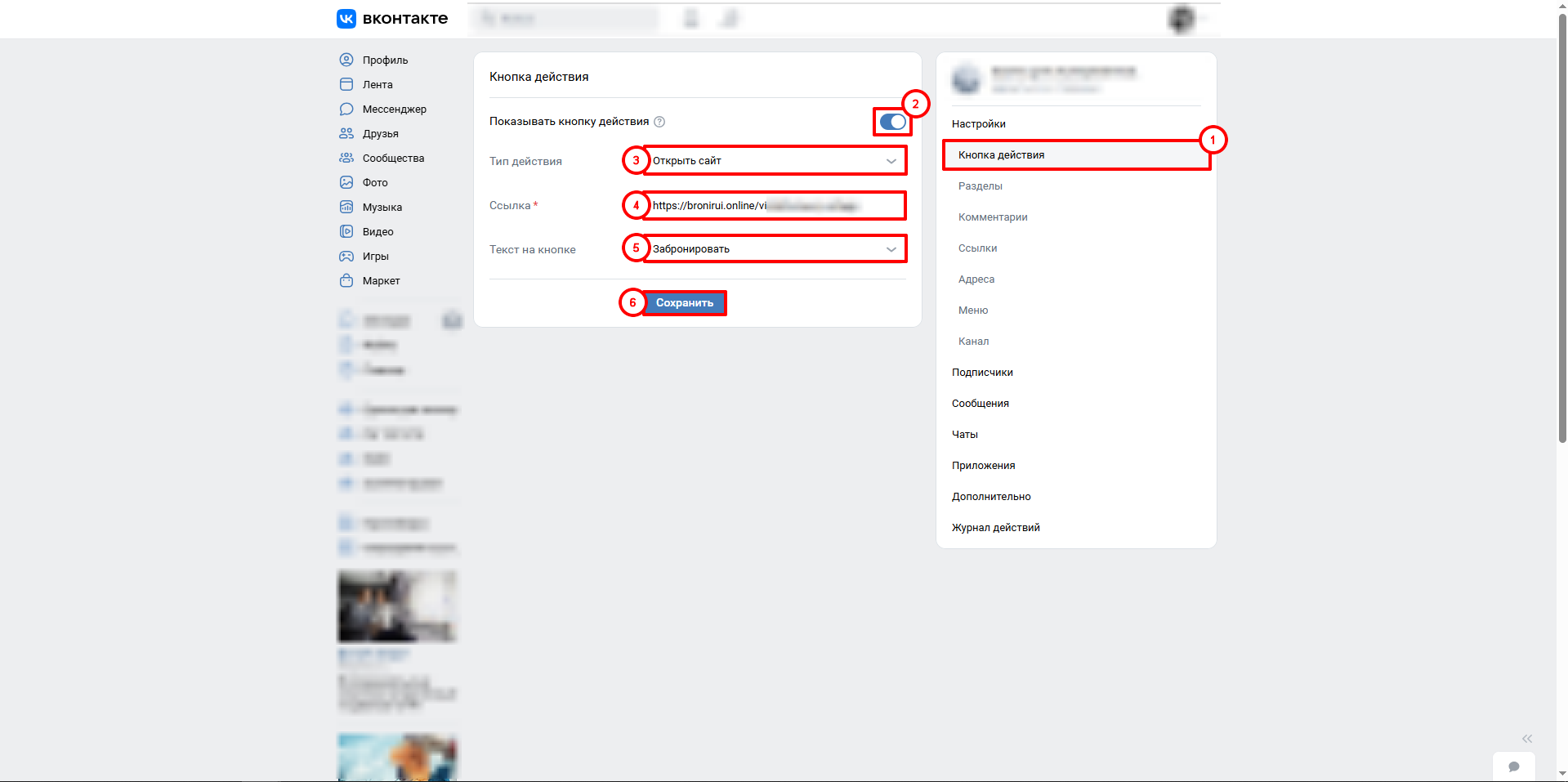Click the Ссылка URL input field
This screenshot has width=1568, height=782.
tap(774, 206)
